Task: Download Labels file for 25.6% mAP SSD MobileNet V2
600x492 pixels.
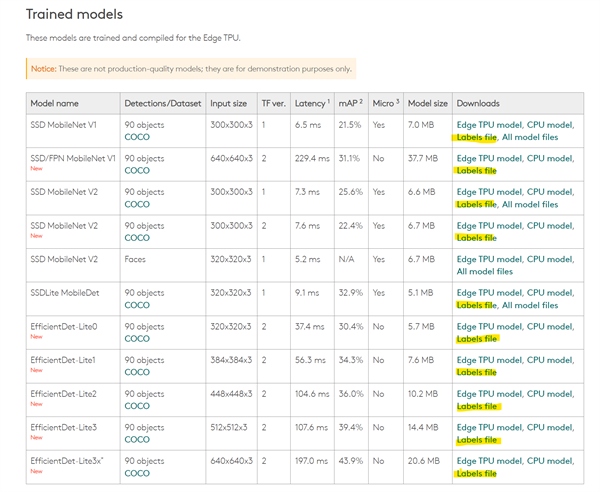Action: pyautogui.click(x=476, y=205)
